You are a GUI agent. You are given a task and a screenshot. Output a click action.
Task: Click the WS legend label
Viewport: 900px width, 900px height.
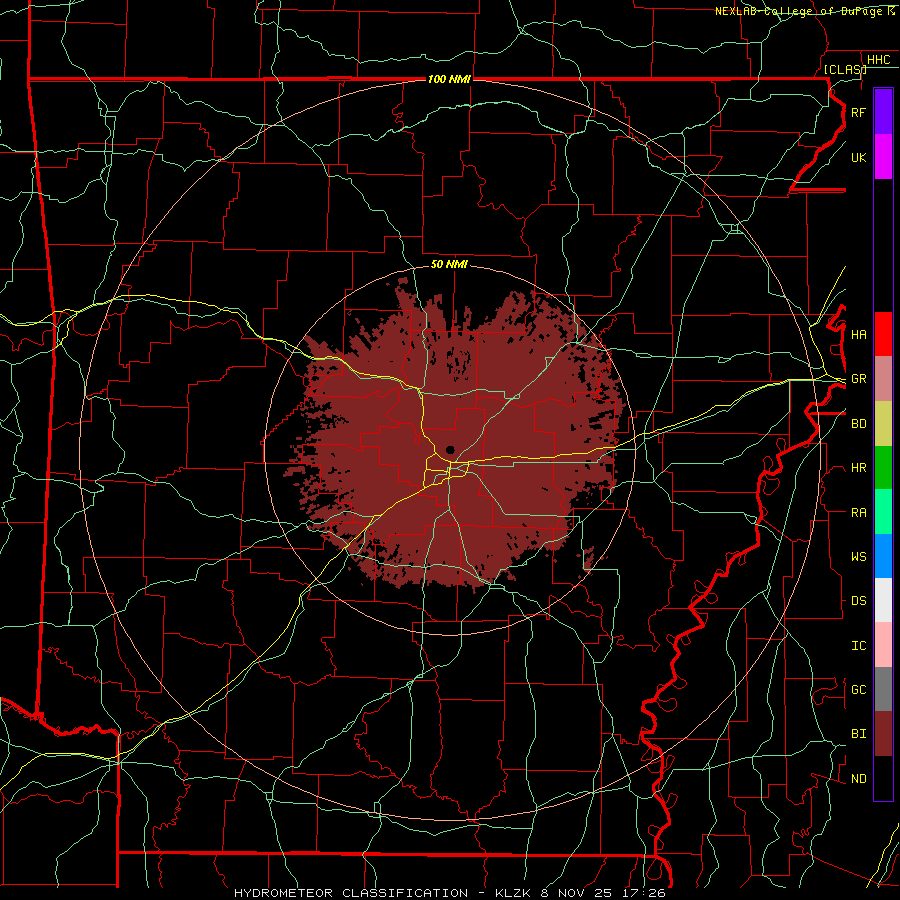[x=858, y=557]
